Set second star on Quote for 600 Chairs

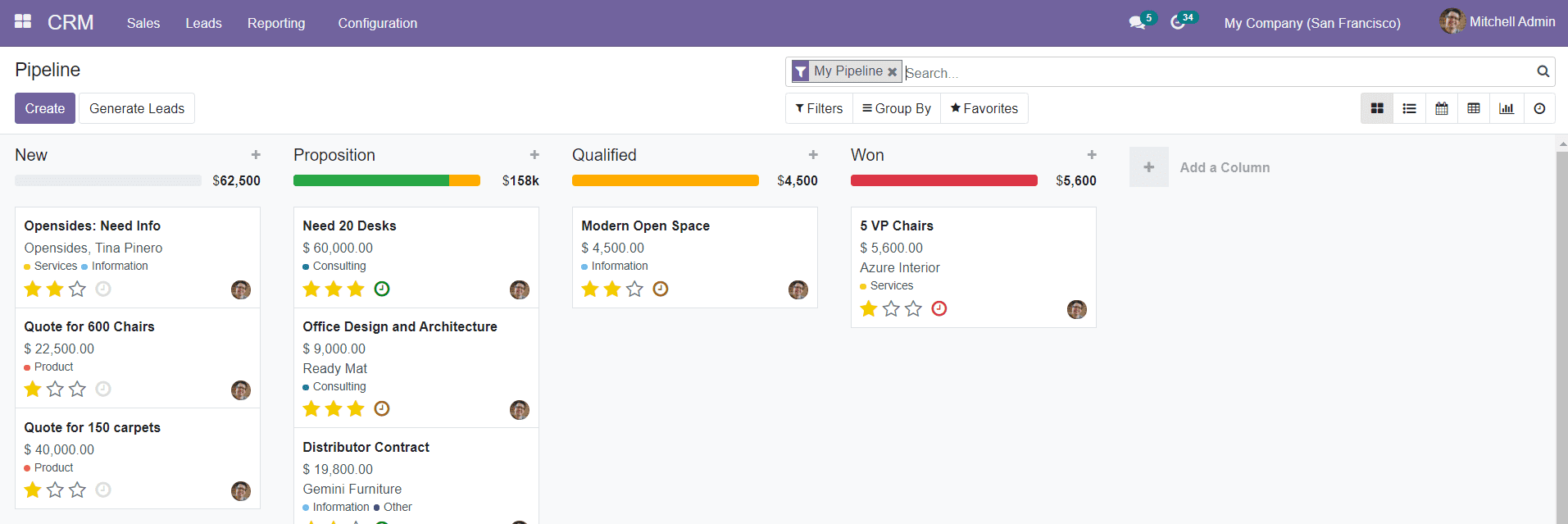[x=55, y=389]
